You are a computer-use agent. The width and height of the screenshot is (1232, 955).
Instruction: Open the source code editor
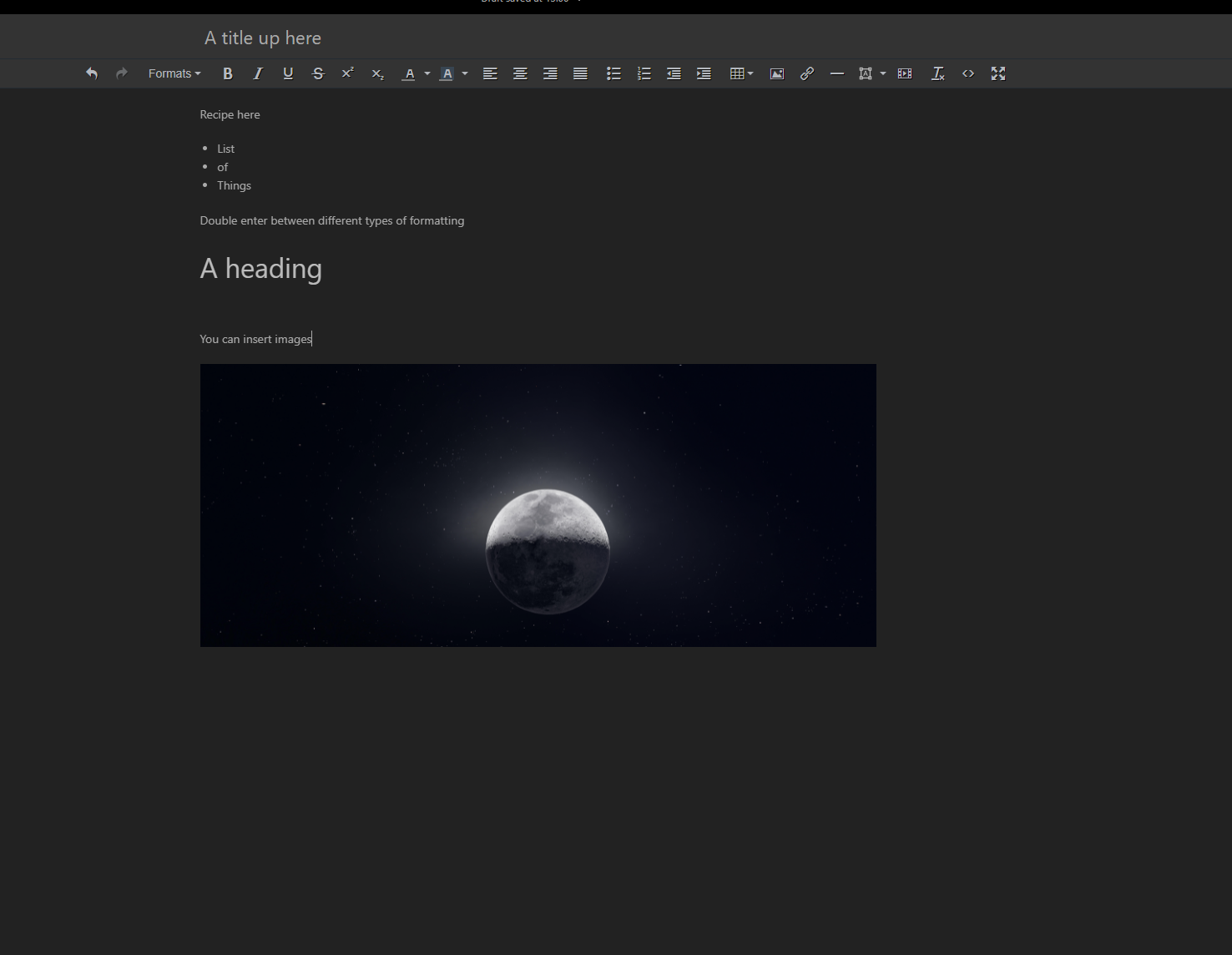tap(968, 73)
